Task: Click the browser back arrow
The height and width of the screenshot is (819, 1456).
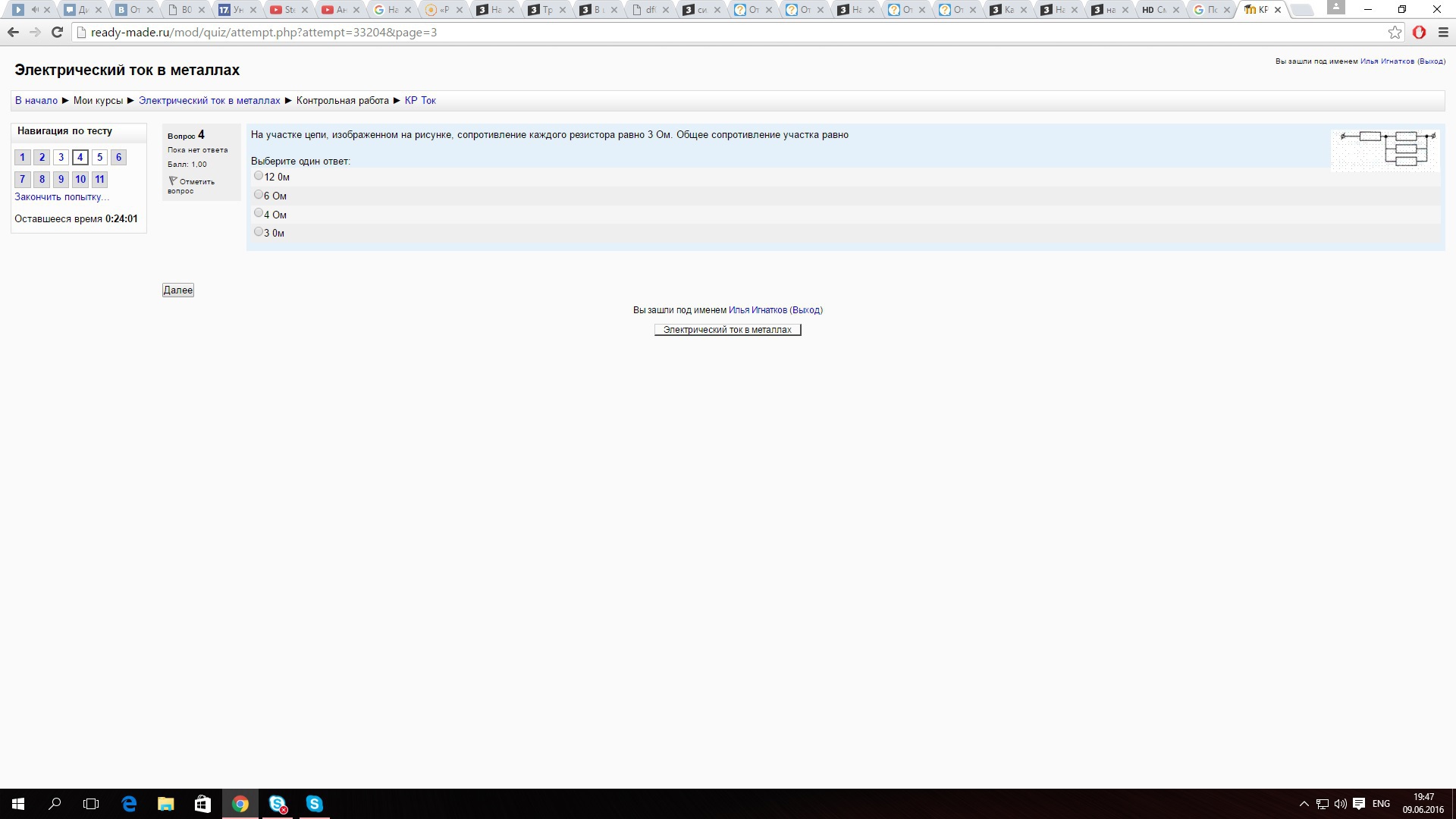Action: click(13, 33)
